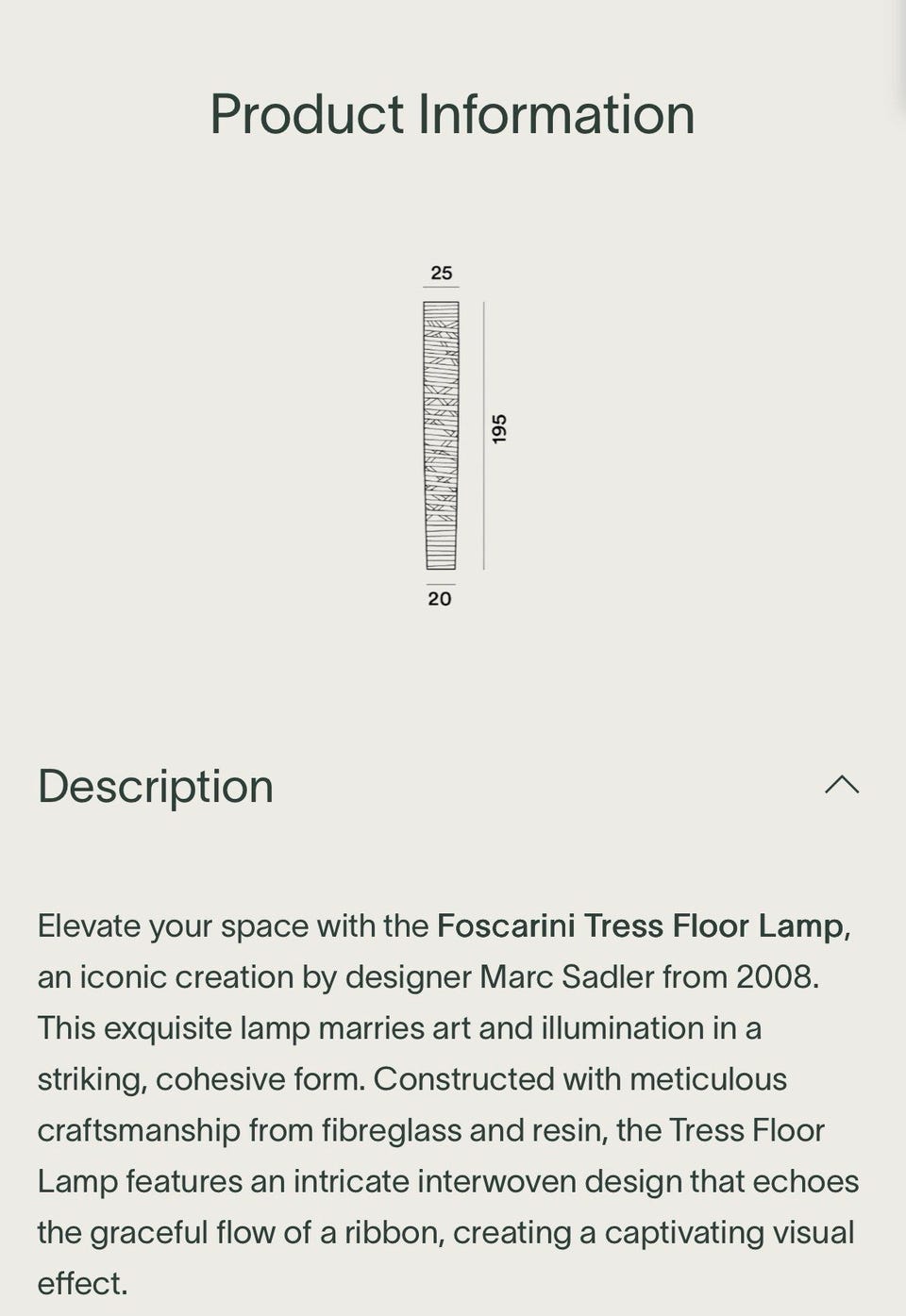This screenshot has width=906, height=1316.
Task: Click the vertical height line beside the lamp
Action: coord(484,435)
